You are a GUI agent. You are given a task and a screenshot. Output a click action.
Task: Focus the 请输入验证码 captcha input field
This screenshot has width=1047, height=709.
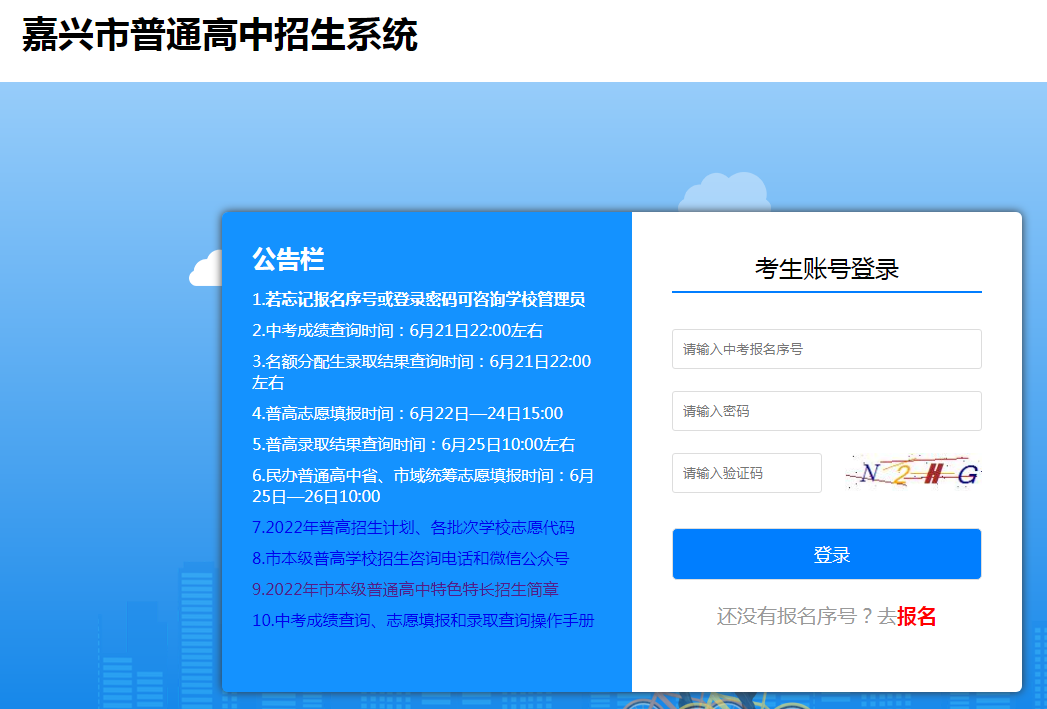pos(746,473)
